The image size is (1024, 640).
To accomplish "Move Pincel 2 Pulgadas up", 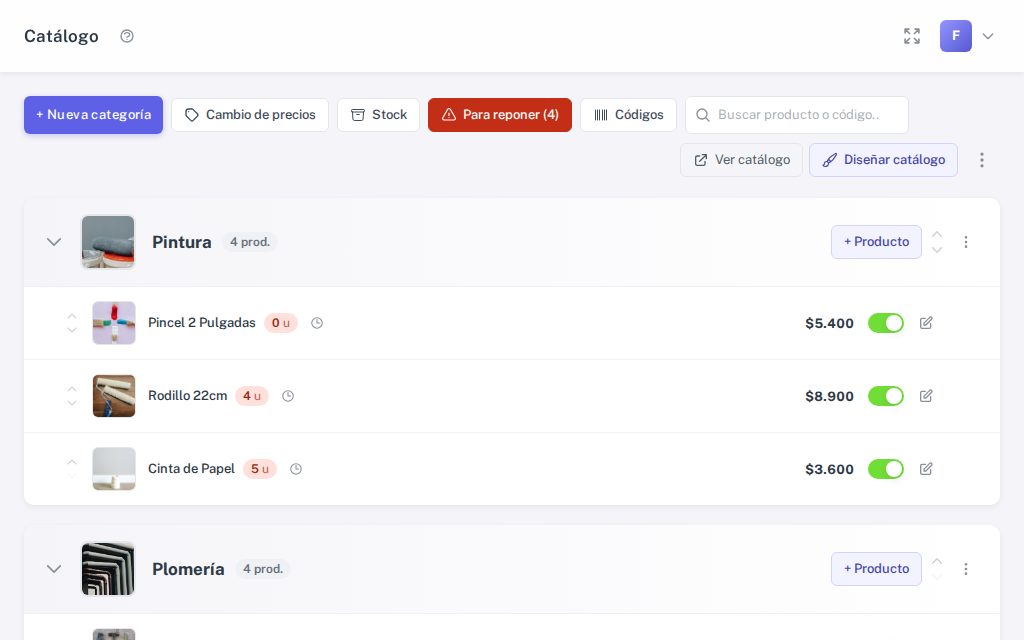I will click(x=72, y=316).
